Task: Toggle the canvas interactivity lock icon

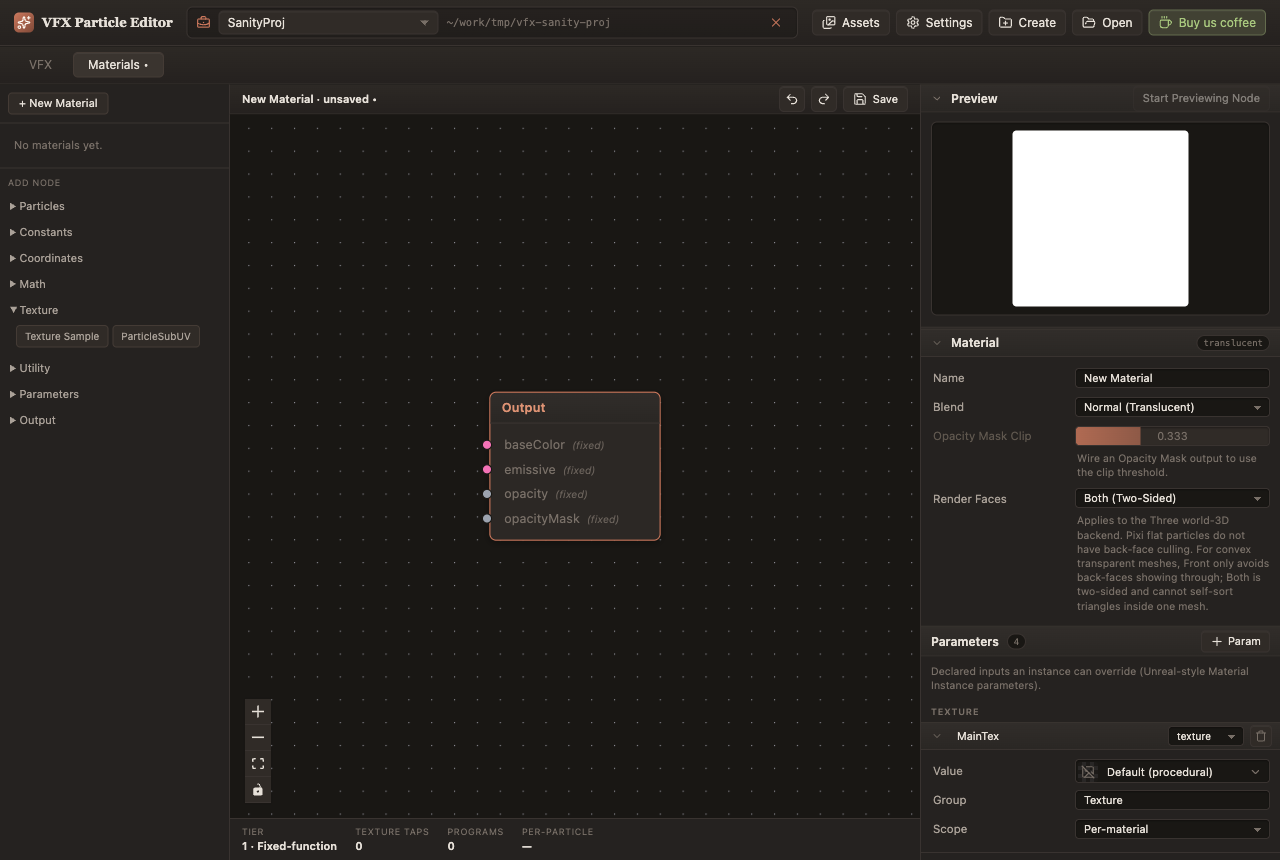Action: 258,789
